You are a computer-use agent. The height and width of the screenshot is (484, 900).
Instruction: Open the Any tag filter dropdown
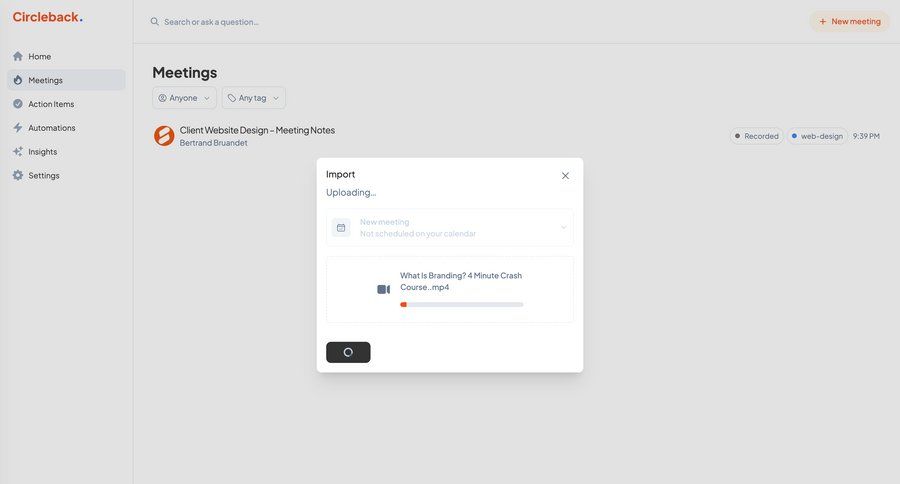click(253, 98)
